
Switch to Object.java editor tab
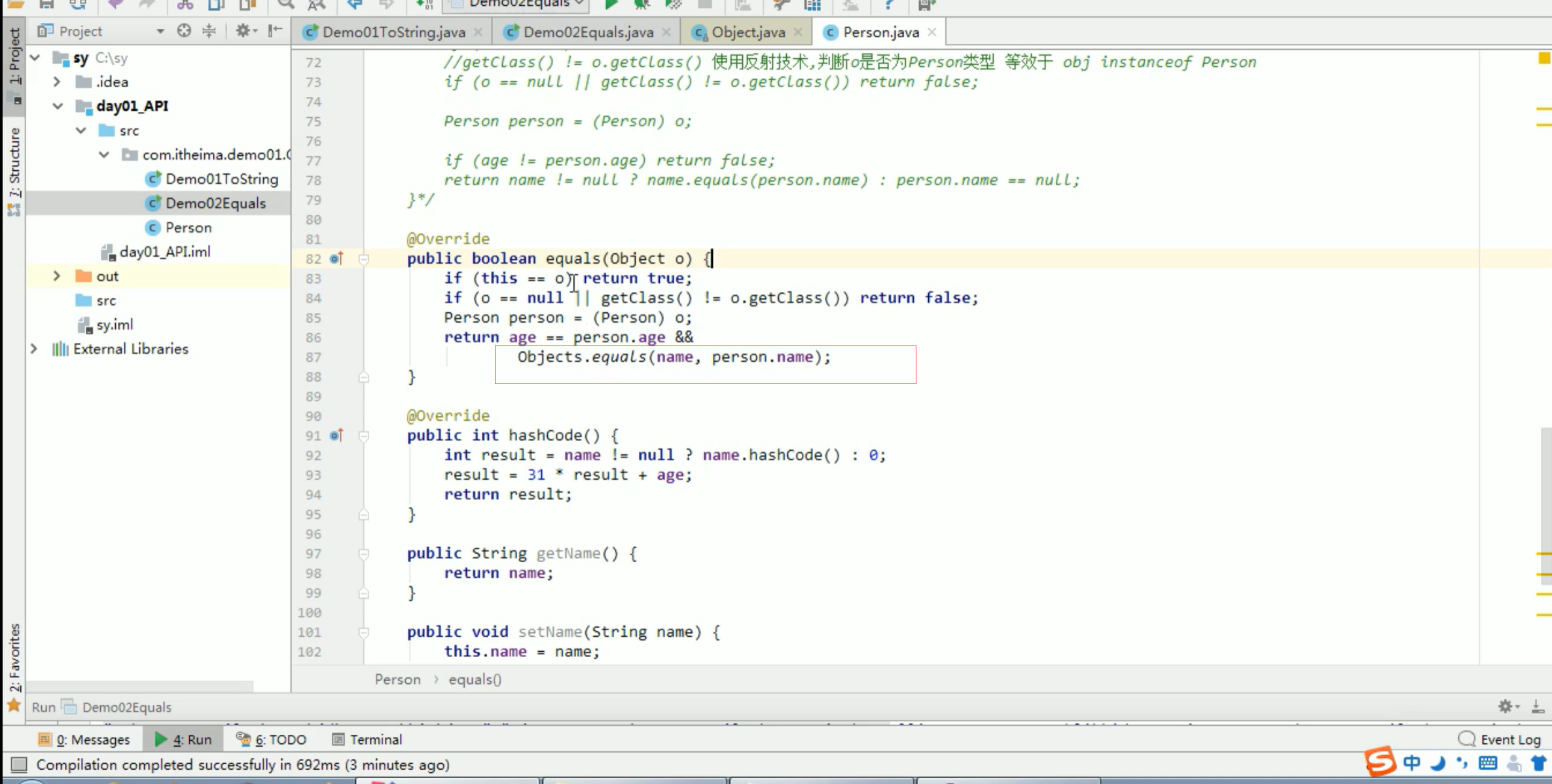[748, 32]
